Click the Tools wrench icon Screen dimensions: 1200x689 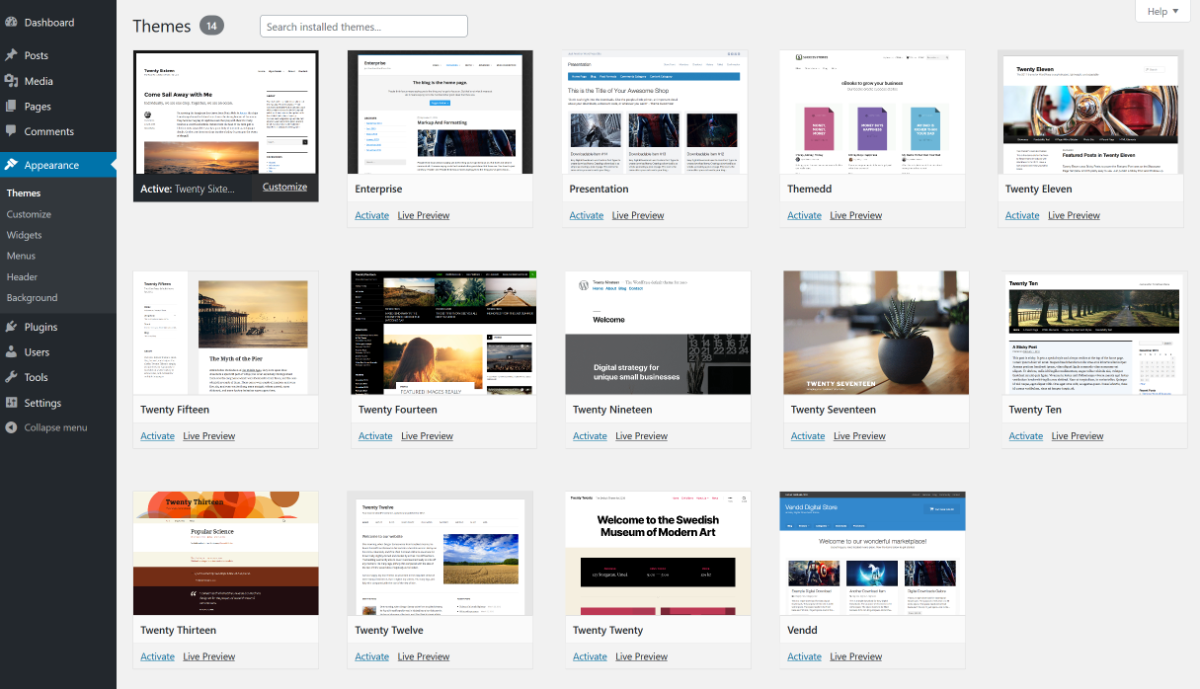[11, 377]
